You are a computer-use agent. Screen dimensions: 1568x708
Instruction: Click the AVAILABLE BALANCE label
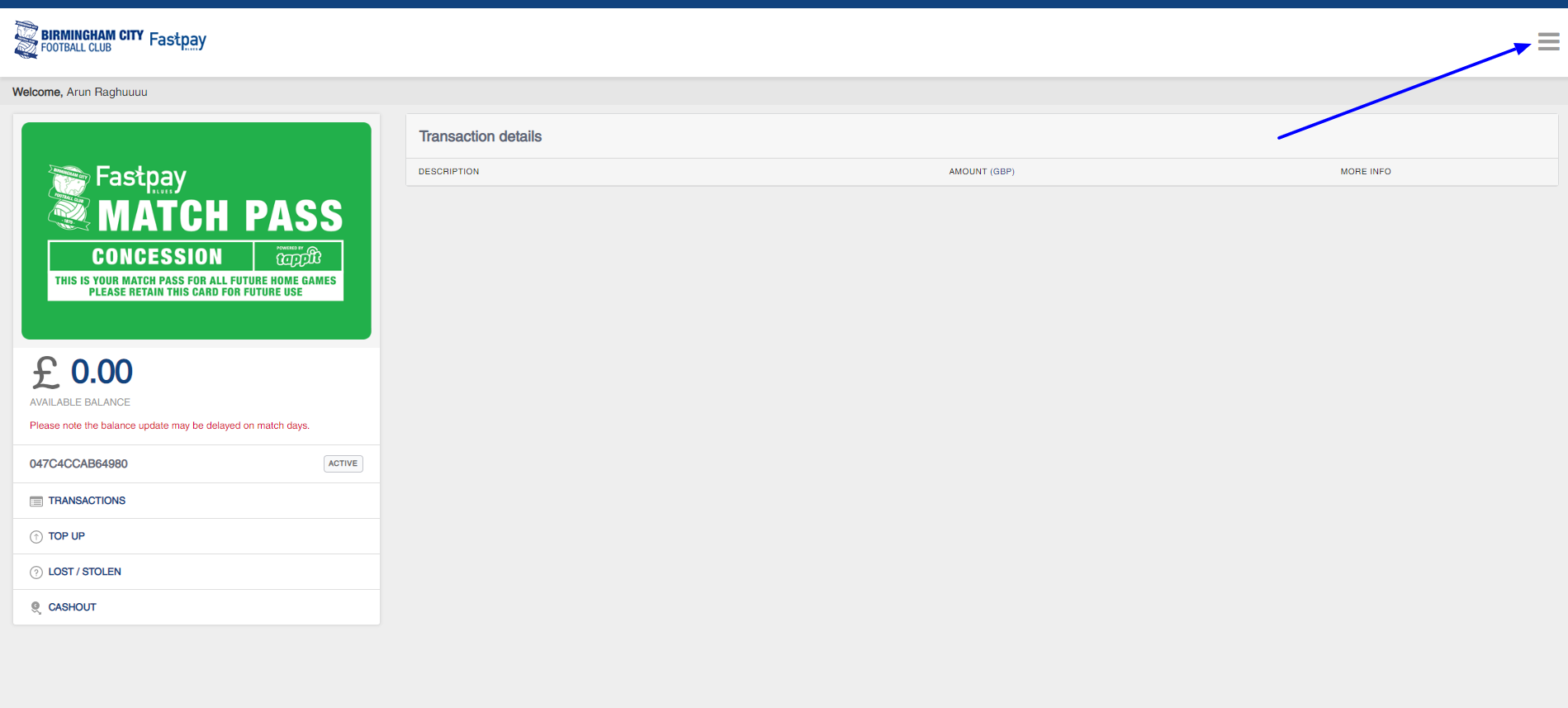80,402
